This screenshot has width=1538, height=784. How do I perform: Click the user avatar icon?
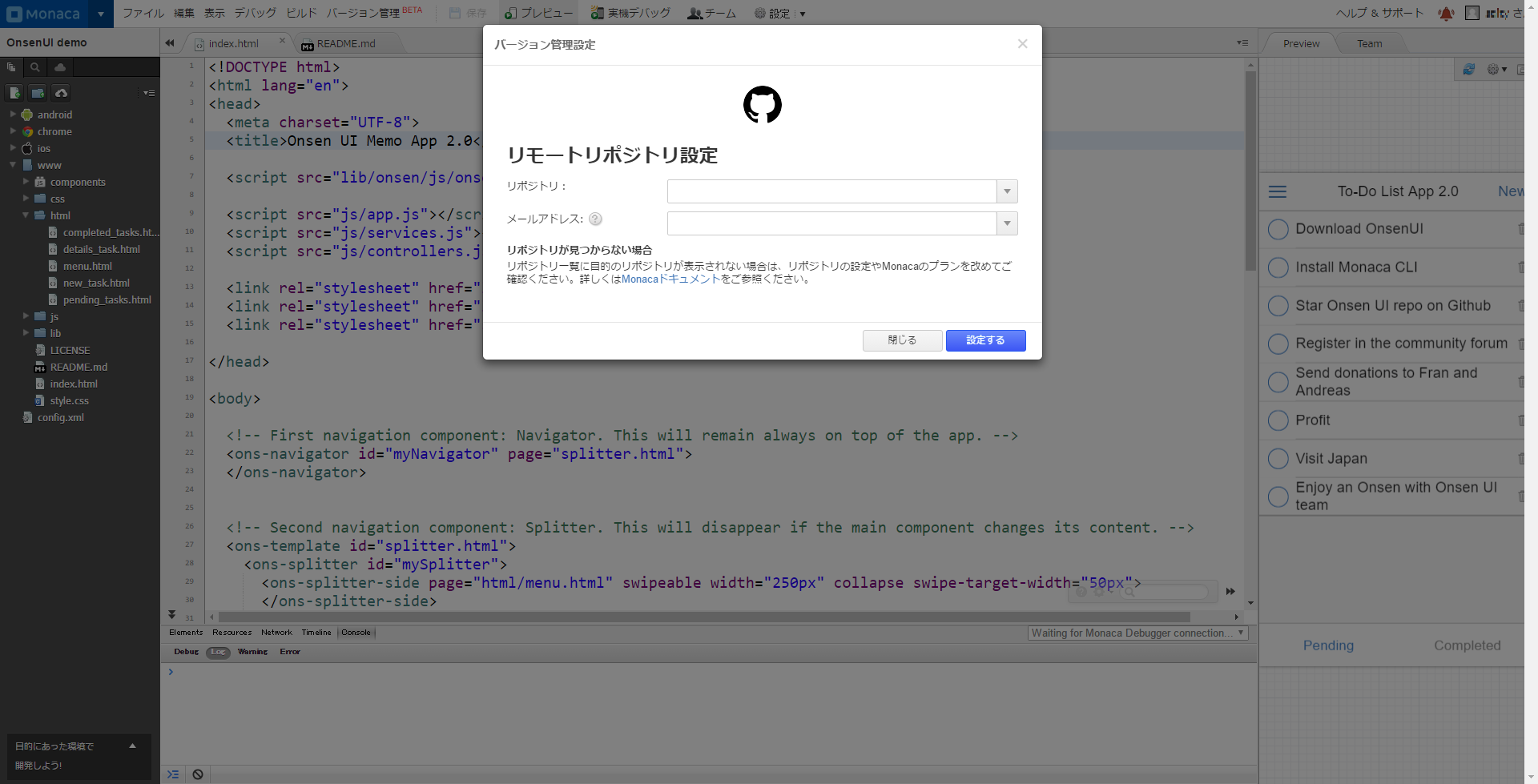[1472, 13]
